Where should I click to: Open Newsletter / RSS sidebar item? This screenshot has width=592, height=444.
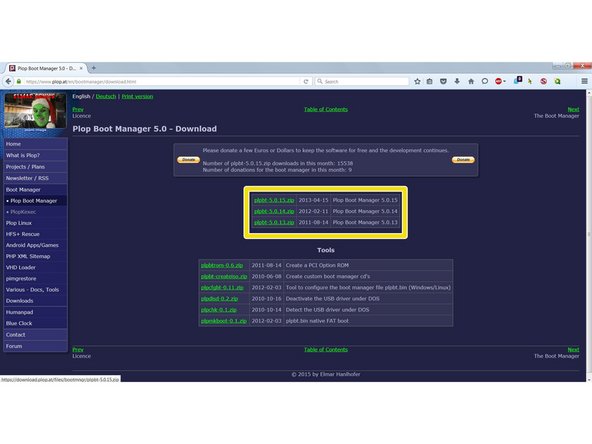pos(35,178)
